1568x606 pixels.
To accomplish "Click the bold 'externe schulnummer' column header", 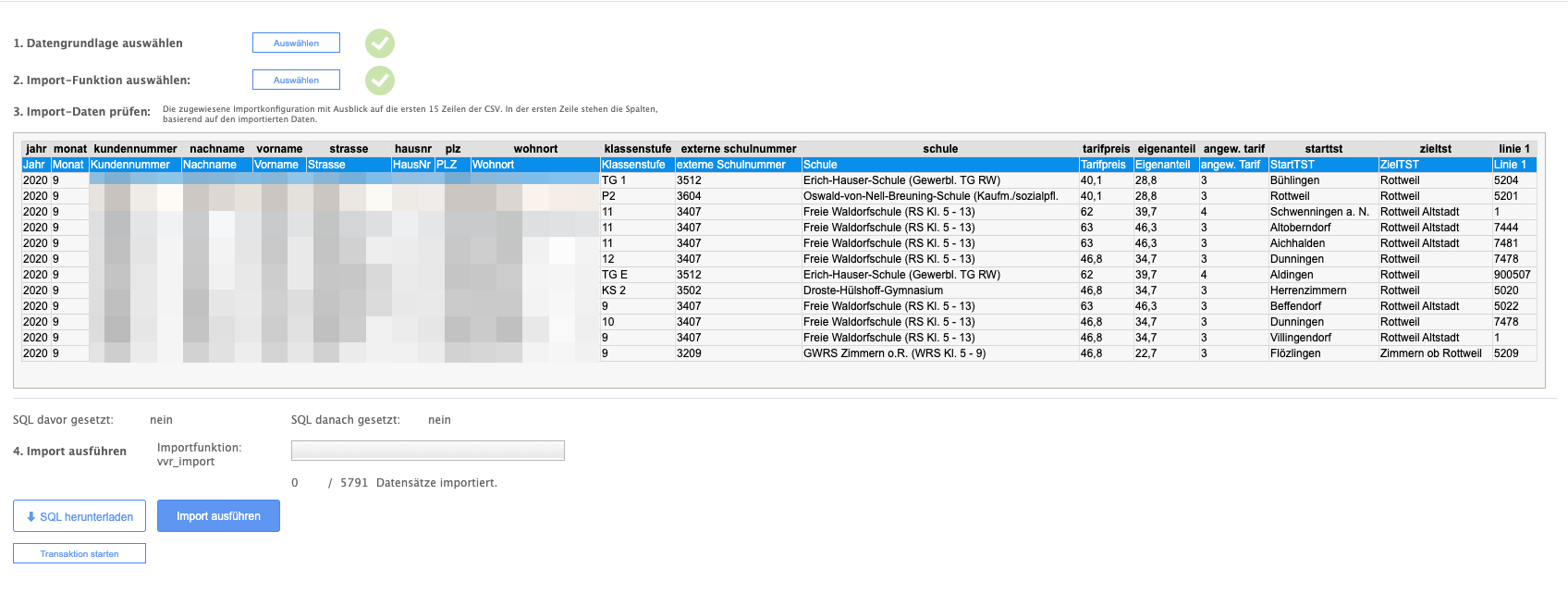I will 738,149.
